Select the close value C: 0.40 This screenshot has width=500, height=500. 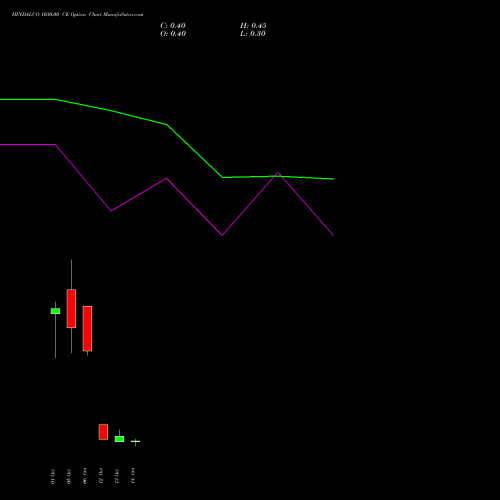coord(173,26)
